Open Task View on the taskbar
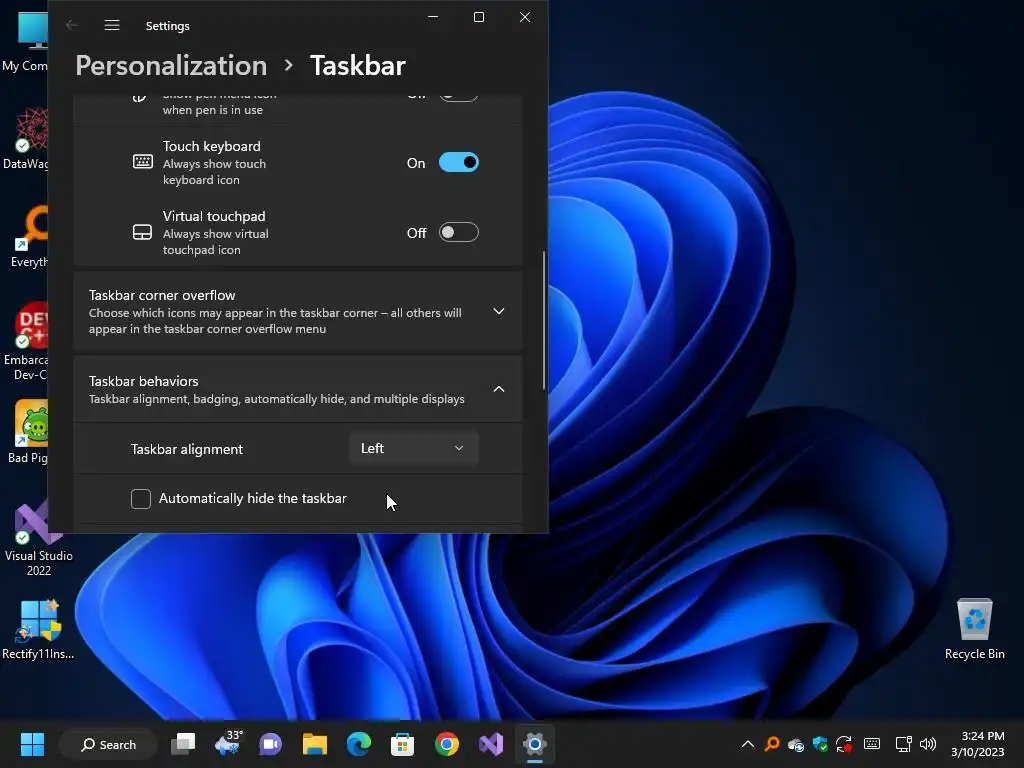Viewport: 1024px width, 768px height. click(183, 744)
